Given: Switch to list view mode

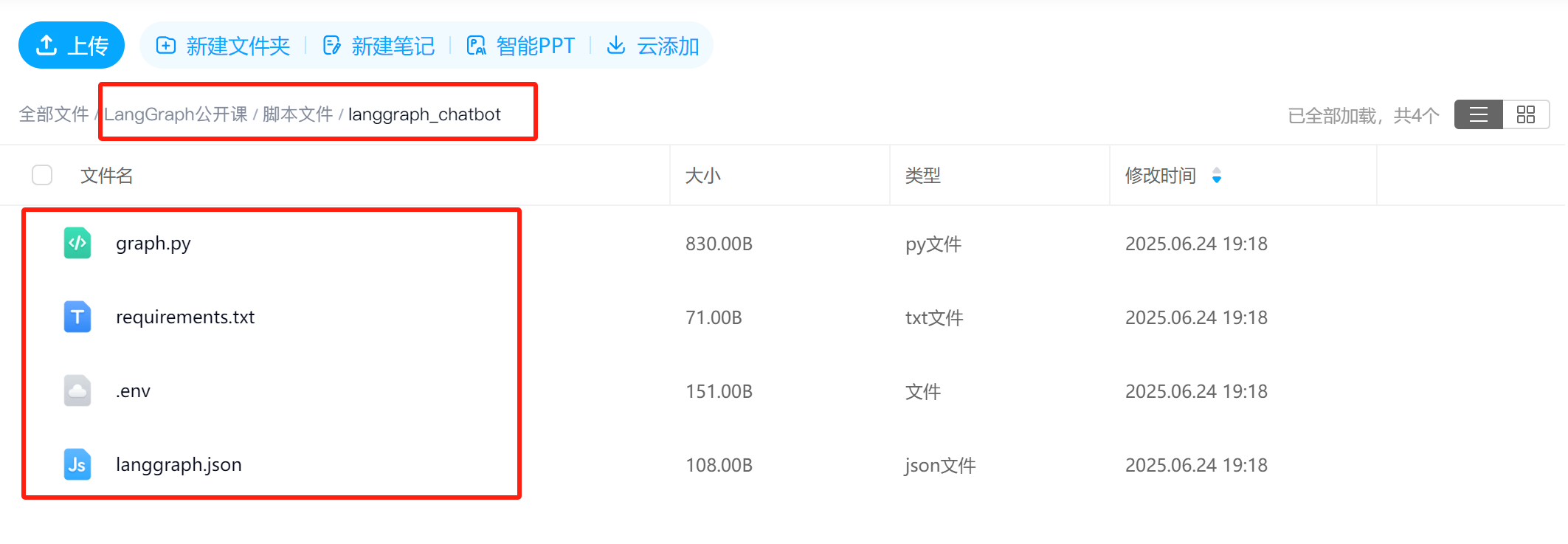Looking at the screenshot, I should point(1478,114).
